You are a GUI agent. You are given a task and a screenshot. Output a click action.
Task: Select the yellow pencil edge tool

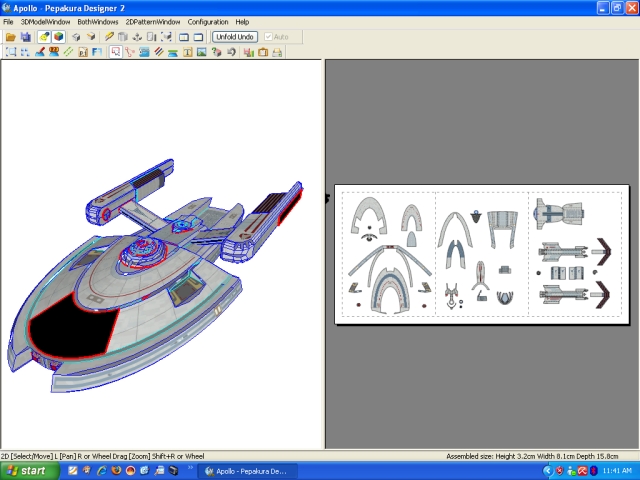point(109,37)
